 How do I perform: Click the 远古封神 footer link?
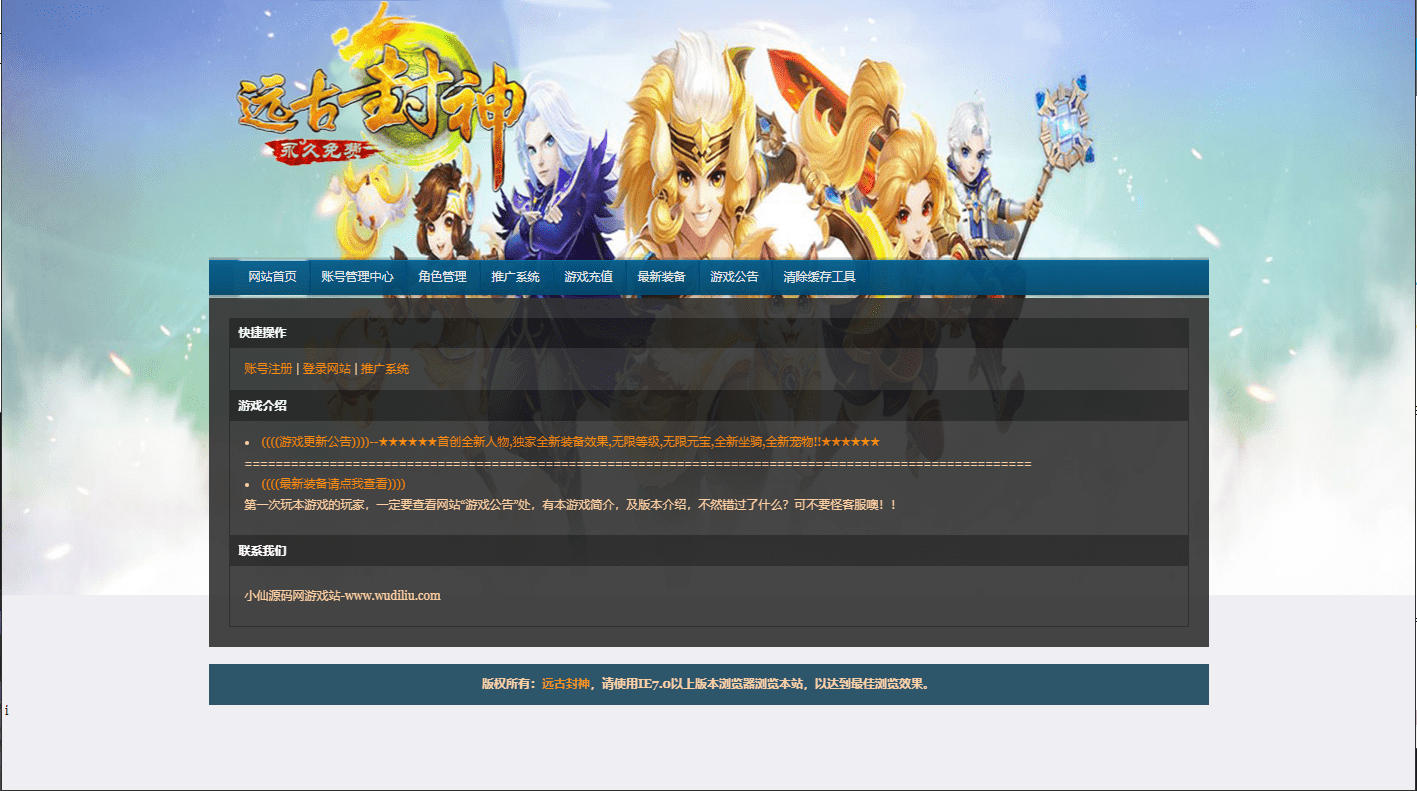click(x=566, y=685)
